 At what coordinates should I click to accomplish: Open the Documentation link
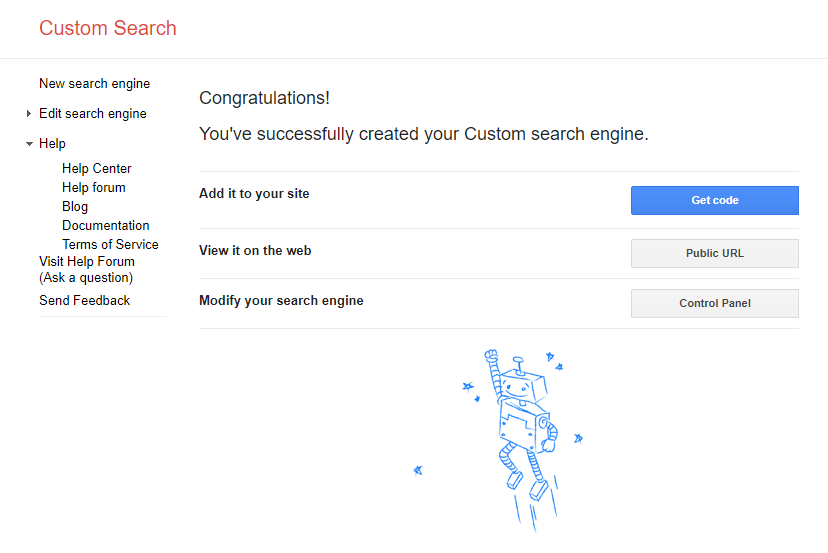point(105,226)
